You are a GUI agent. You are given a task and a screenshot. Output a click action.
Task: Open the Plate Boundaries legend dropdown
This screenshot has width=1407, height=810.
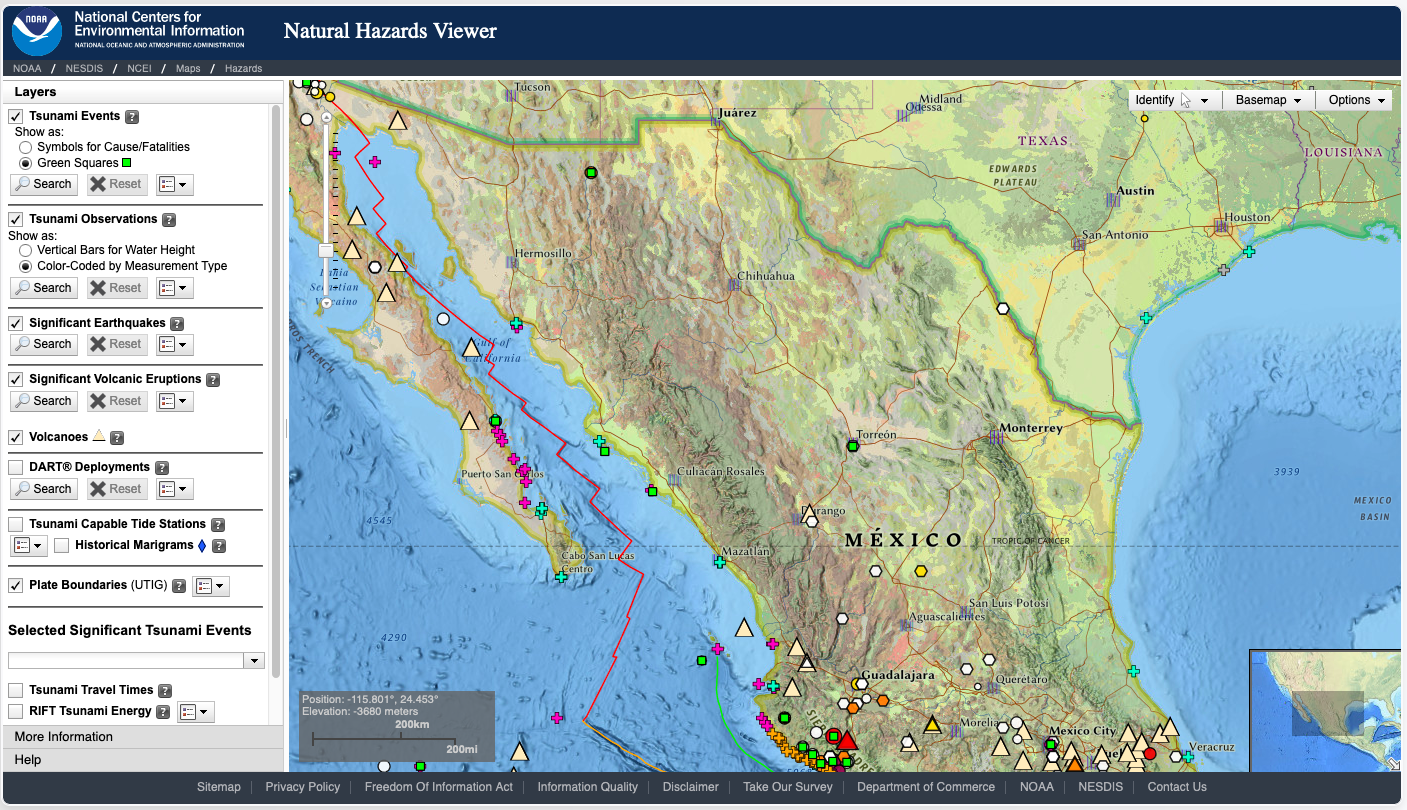point(211,587)
